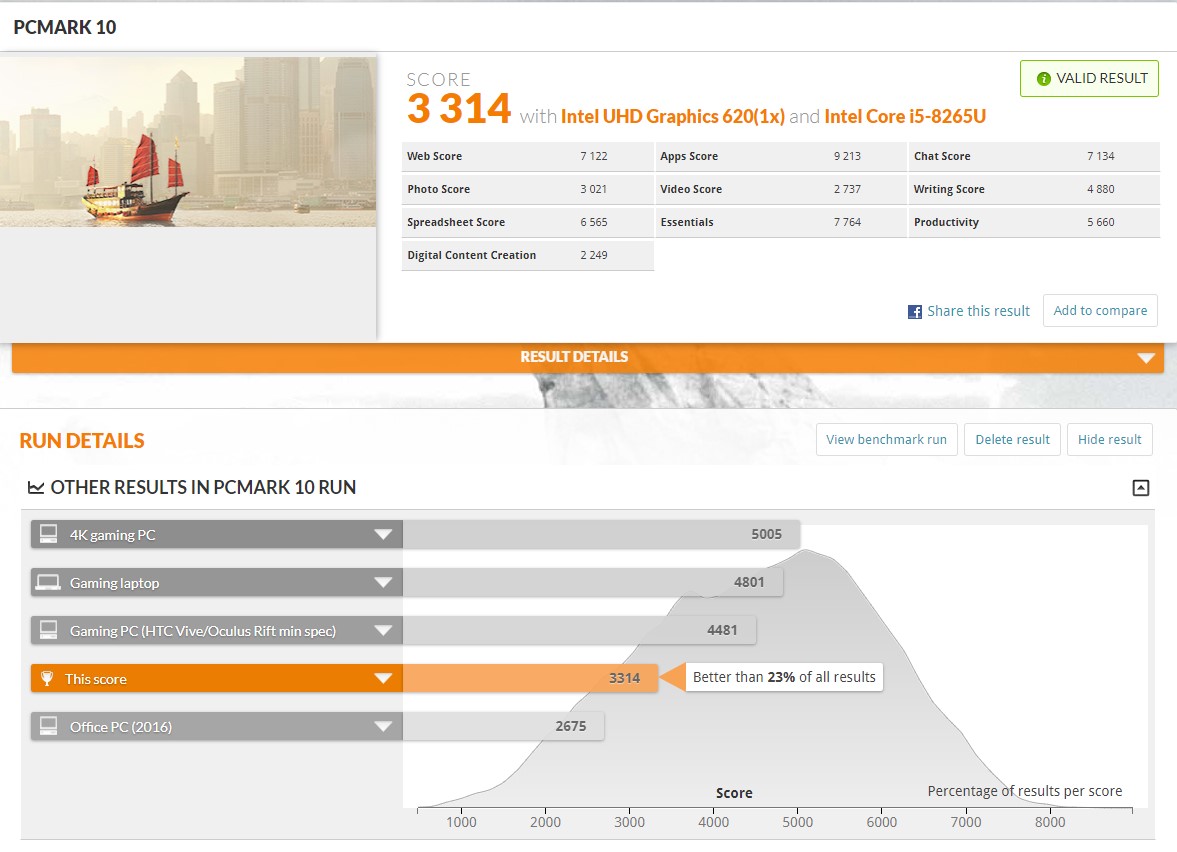Screen dimensions: 1177x852
Task: Click the green info icon in Valid Result
Action: (1043, 79)
